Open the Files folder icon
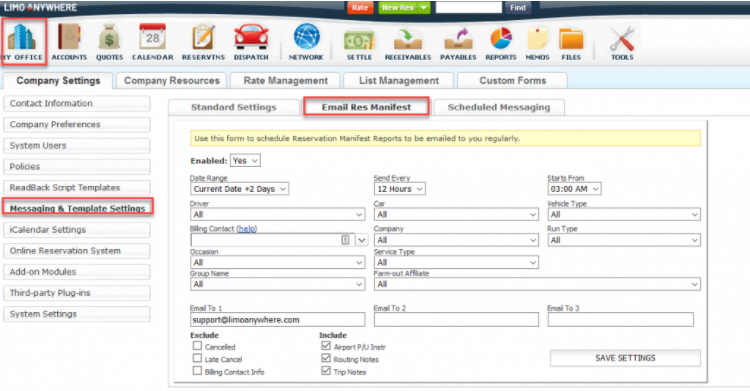 [571, 39]
